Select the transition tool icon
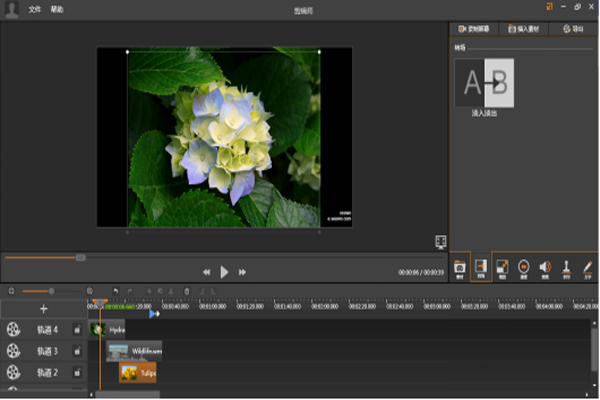The height and width of the screenshot is (400, 600). (481, 267)
